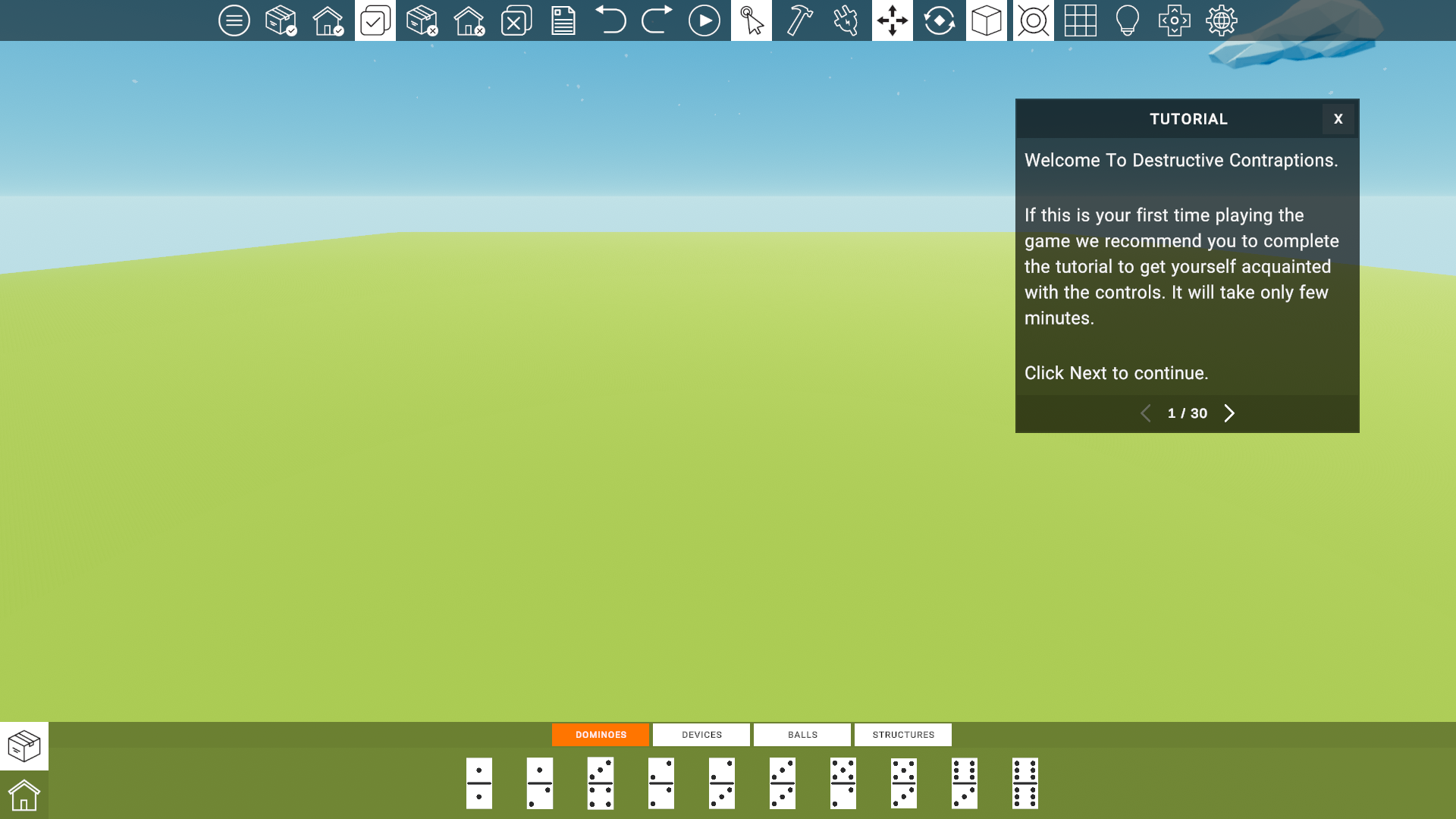1456x819 pixels.
Task: Toggle the grid icon in toolbar
Action: 1080,20
